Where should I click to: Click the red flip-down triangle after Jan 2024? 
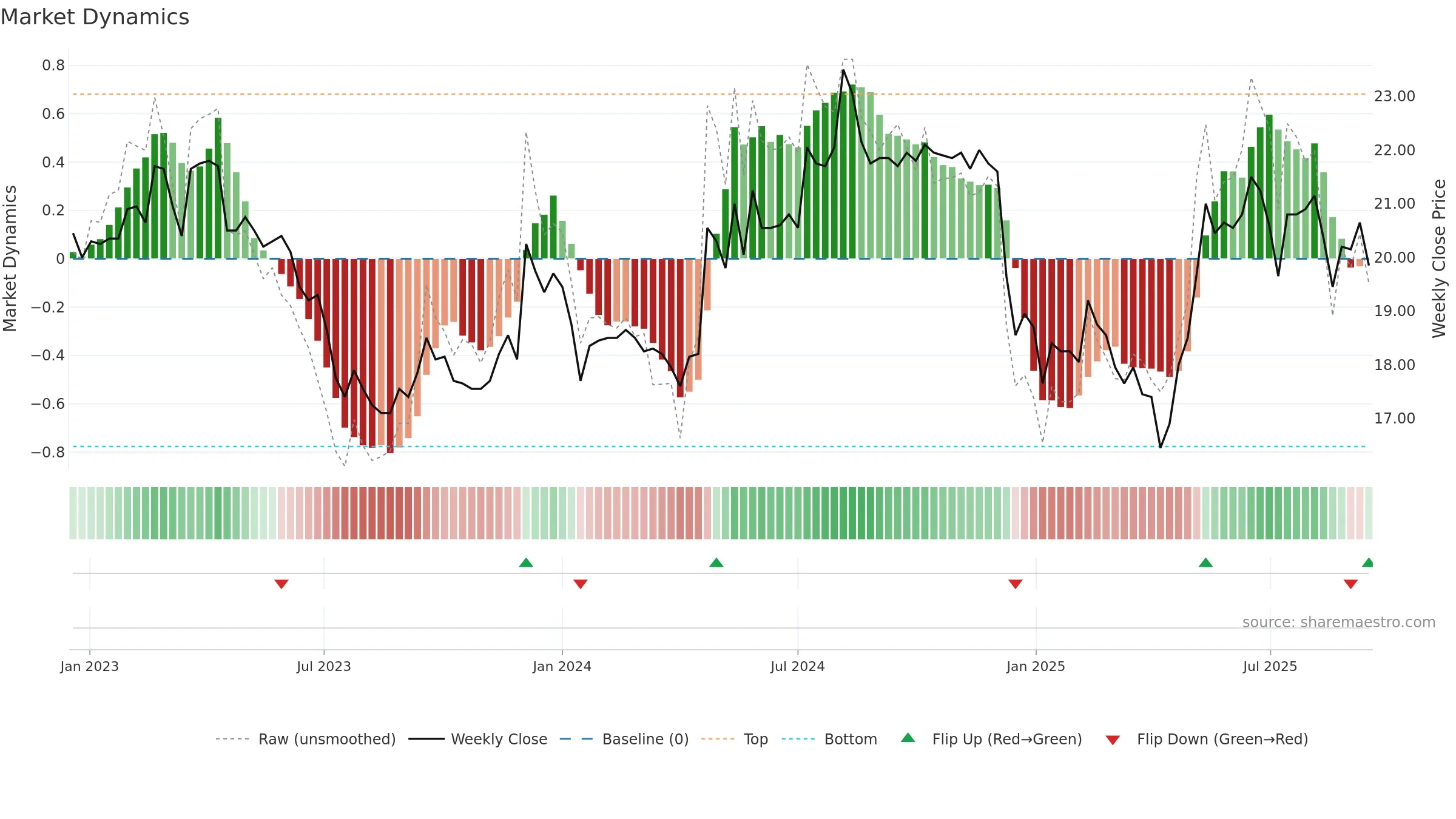[x=581, y=584]
